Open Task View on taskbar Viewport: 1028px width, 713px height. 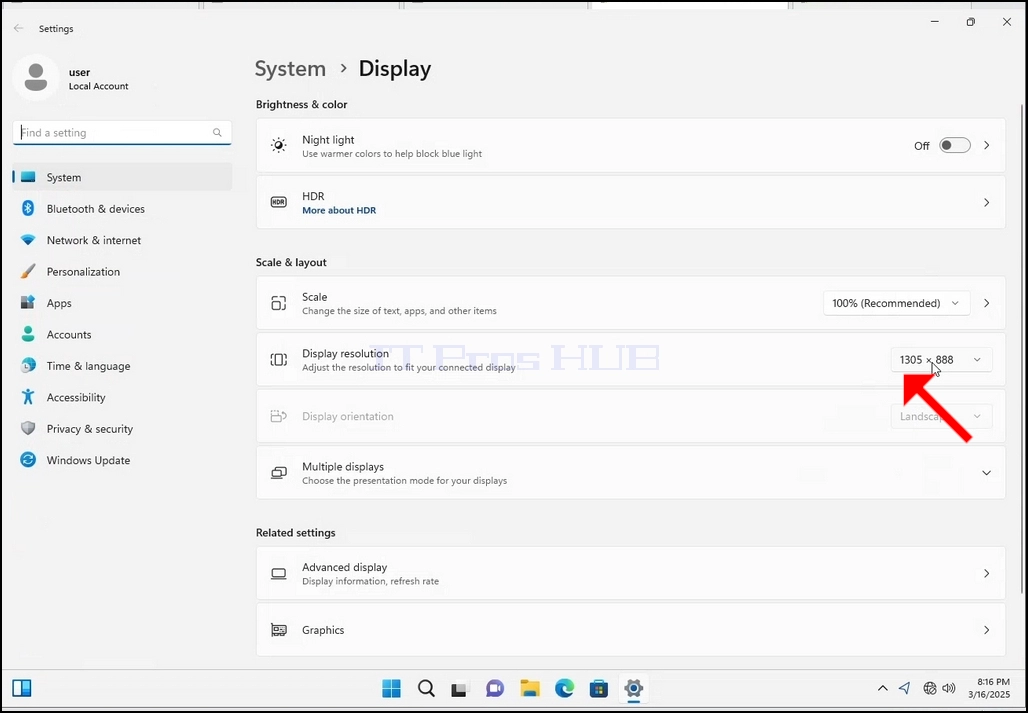(x=460, y=689)
